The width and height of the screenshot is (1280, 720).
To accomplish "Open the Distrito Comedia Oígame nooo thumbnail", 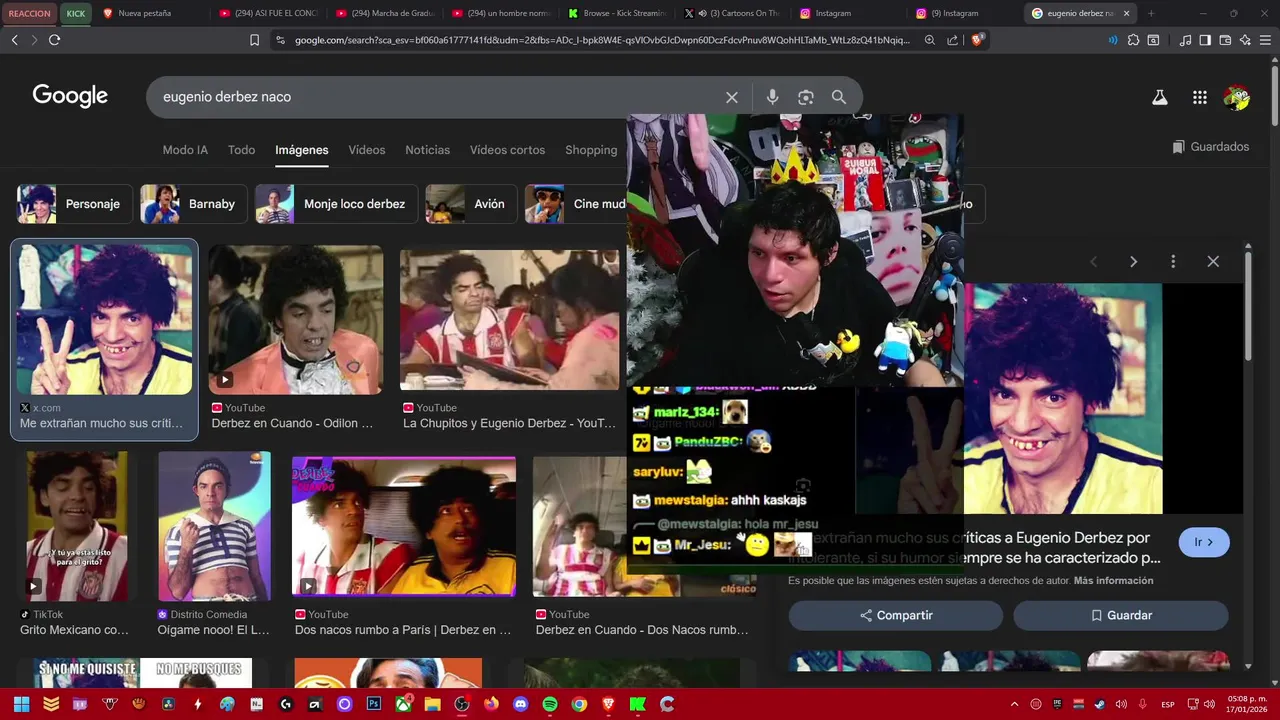I will tap(214, 526).
